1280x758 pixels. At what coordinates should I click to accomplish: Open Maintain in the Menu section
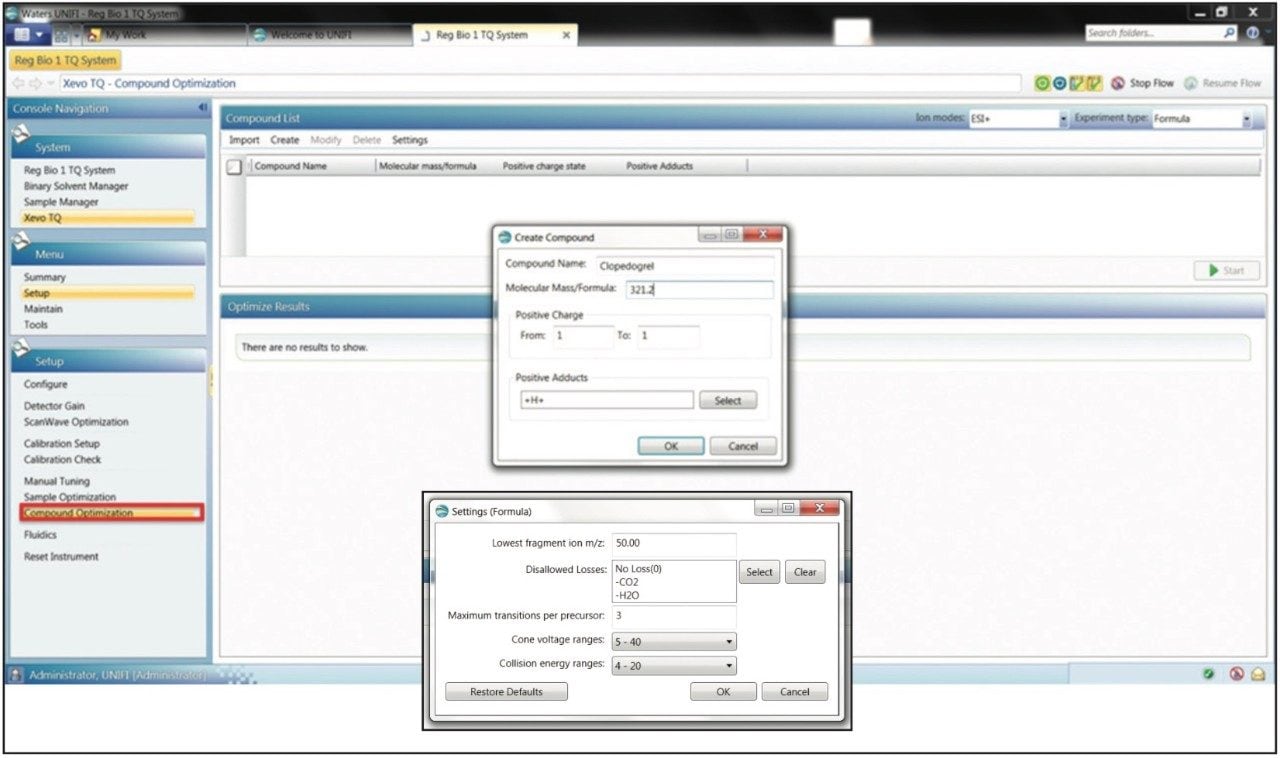point(42,309)
